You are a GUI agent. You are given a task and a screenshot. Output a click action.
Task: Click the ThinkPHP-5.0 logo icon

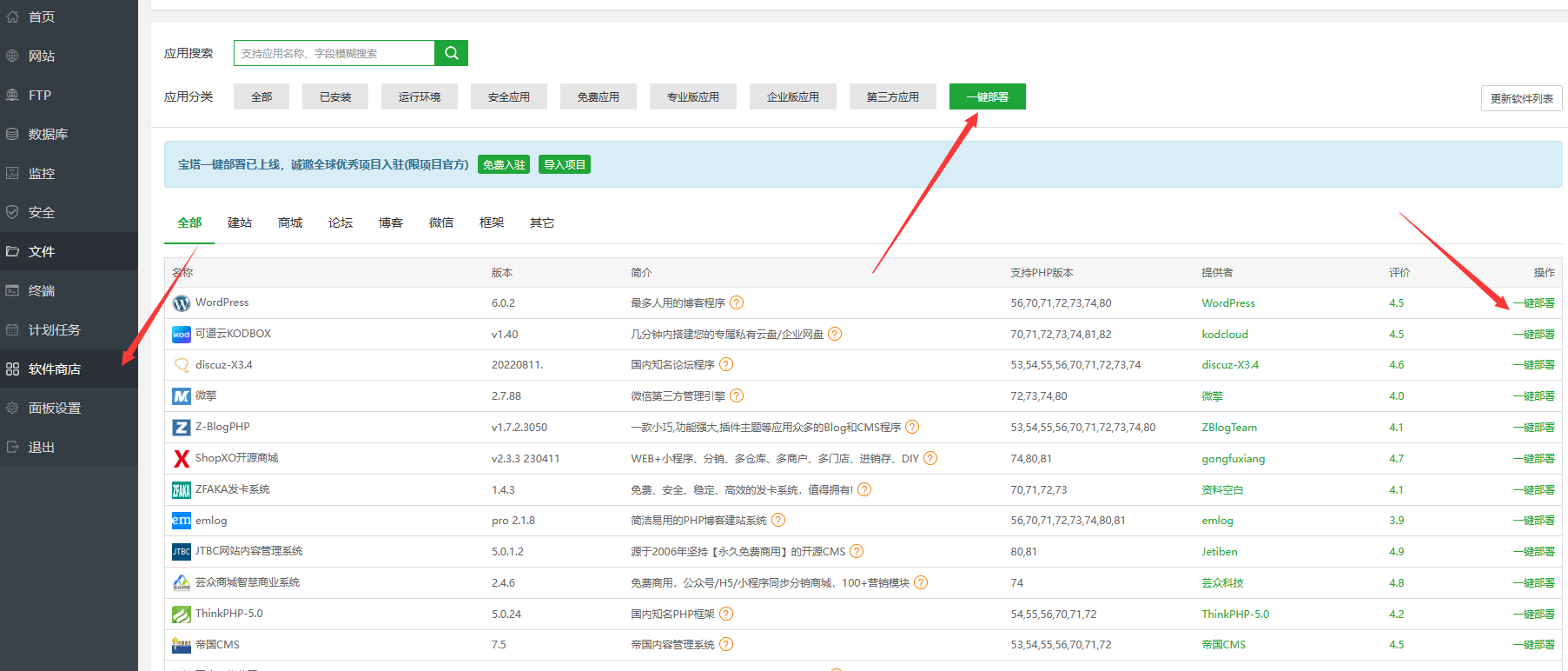[x=182, y=615]
